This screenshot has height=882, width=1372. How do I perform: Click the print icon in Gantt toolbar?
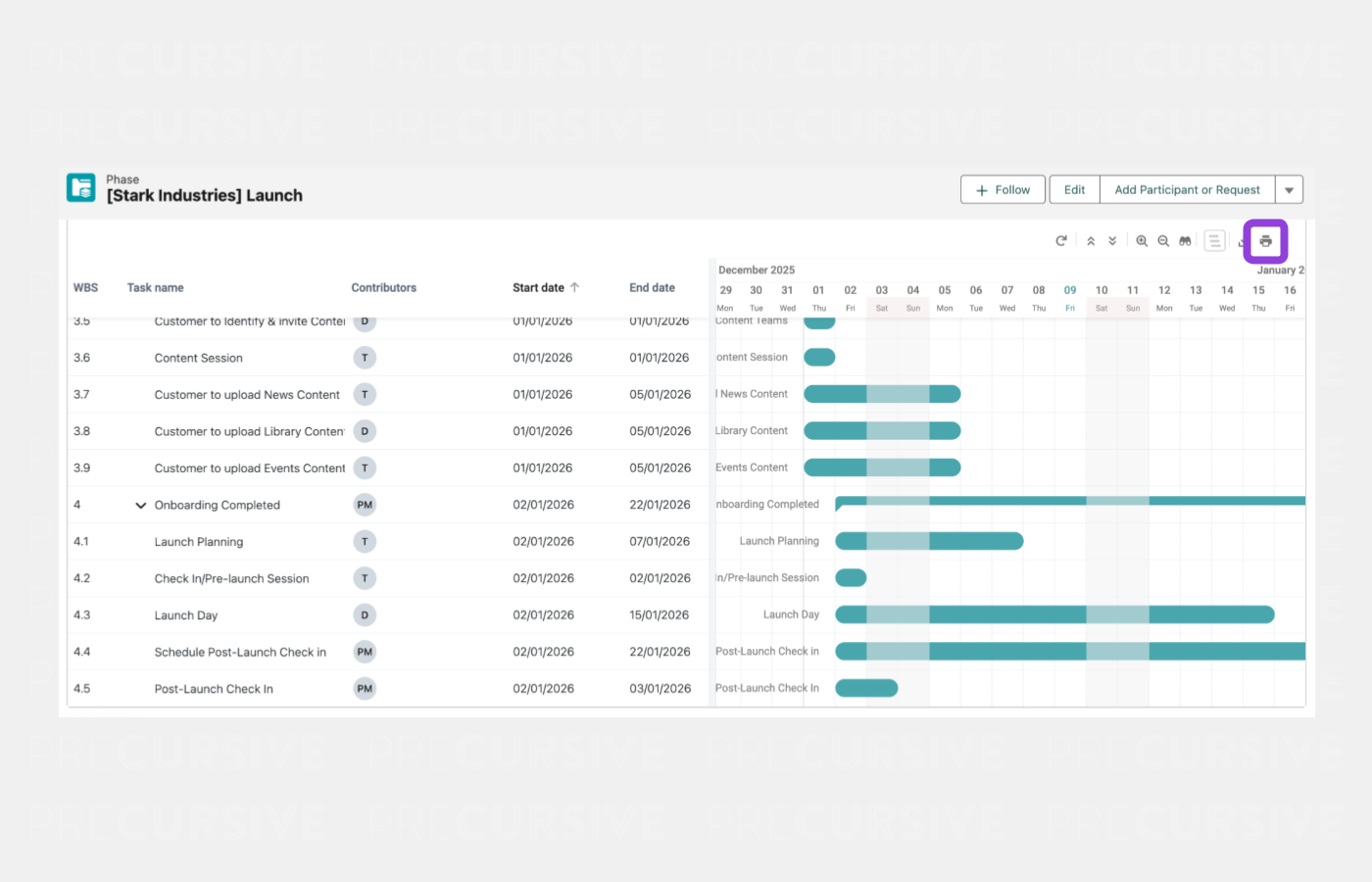pyautogui.click(x=1265, y=241)
